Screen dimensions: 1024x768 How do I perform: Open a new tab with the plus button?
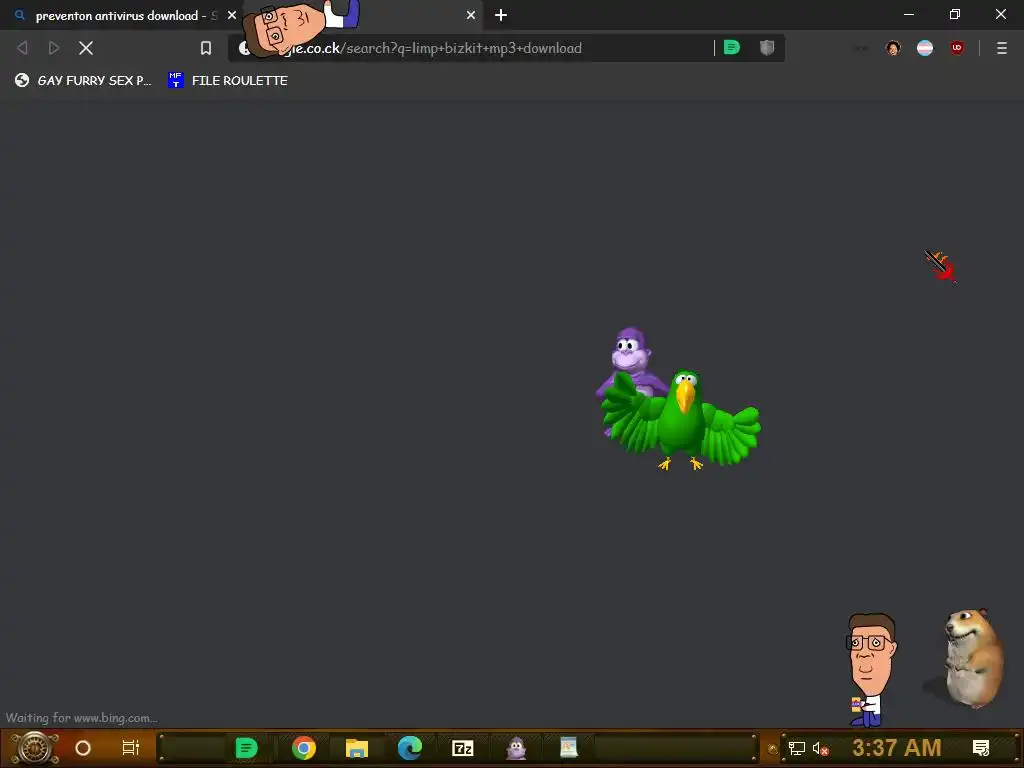pyautogui.click(x=501, y=15)
